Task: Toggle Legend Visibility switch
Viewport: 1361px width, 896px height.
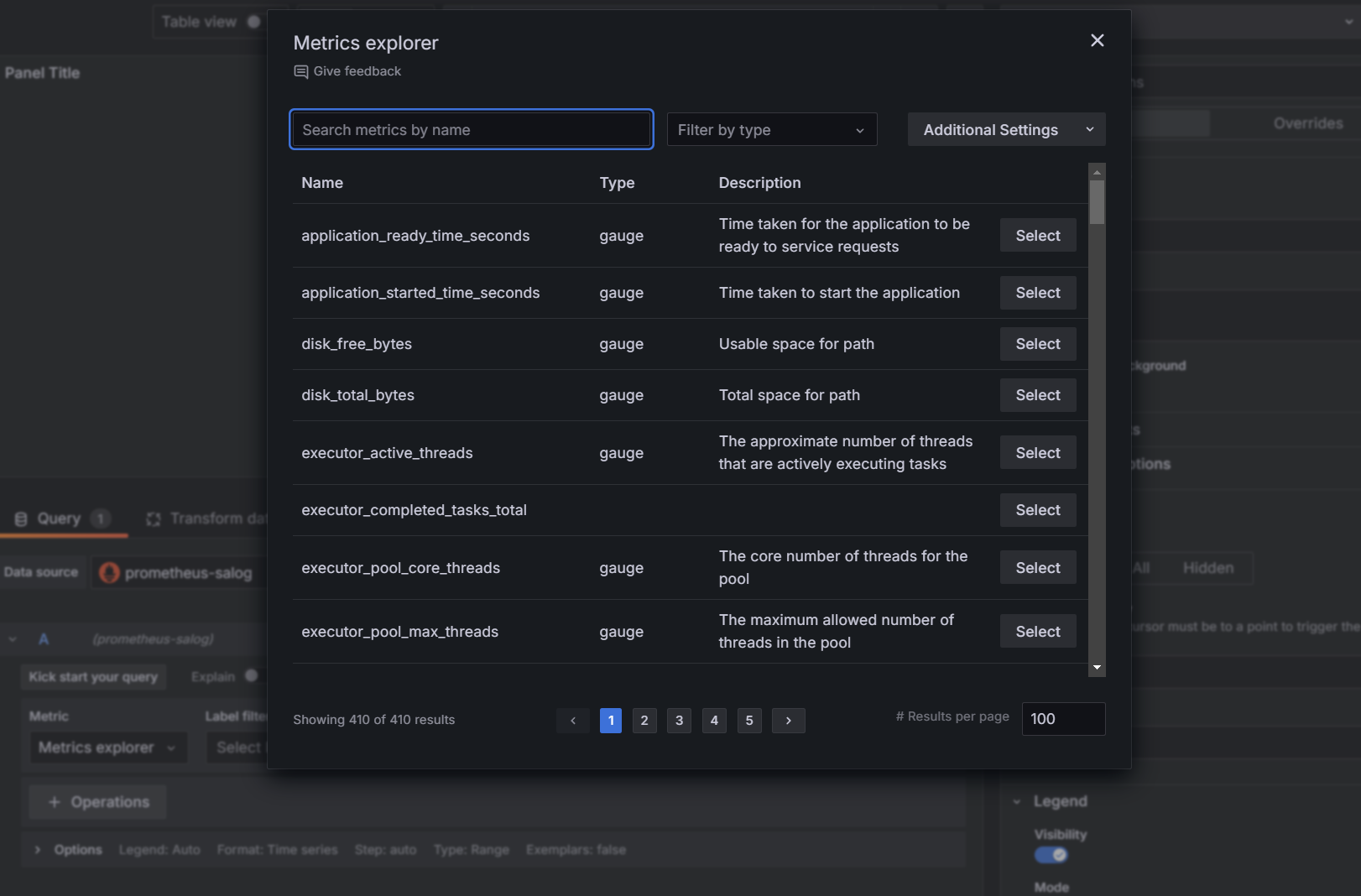Action: click(x=1051, y=855)
